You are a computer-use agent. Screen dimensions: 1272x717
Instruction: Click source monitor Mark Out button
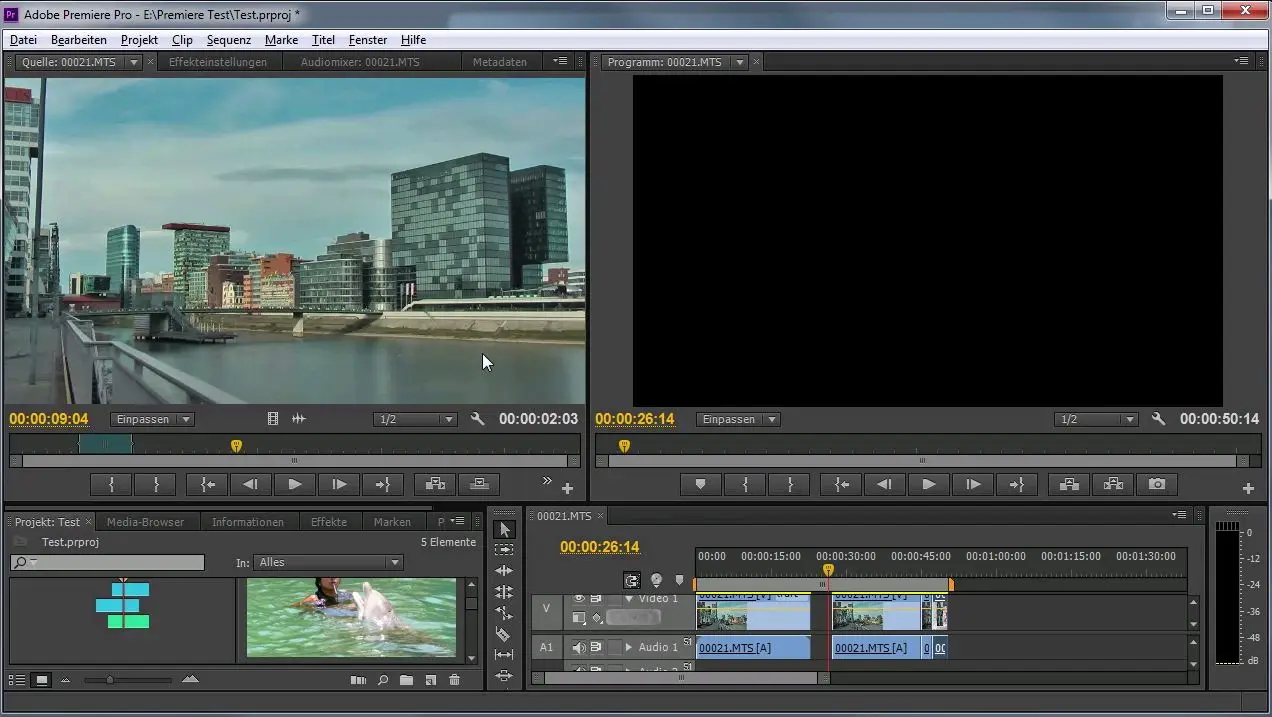pyautogui.click(x=155, y=484)
